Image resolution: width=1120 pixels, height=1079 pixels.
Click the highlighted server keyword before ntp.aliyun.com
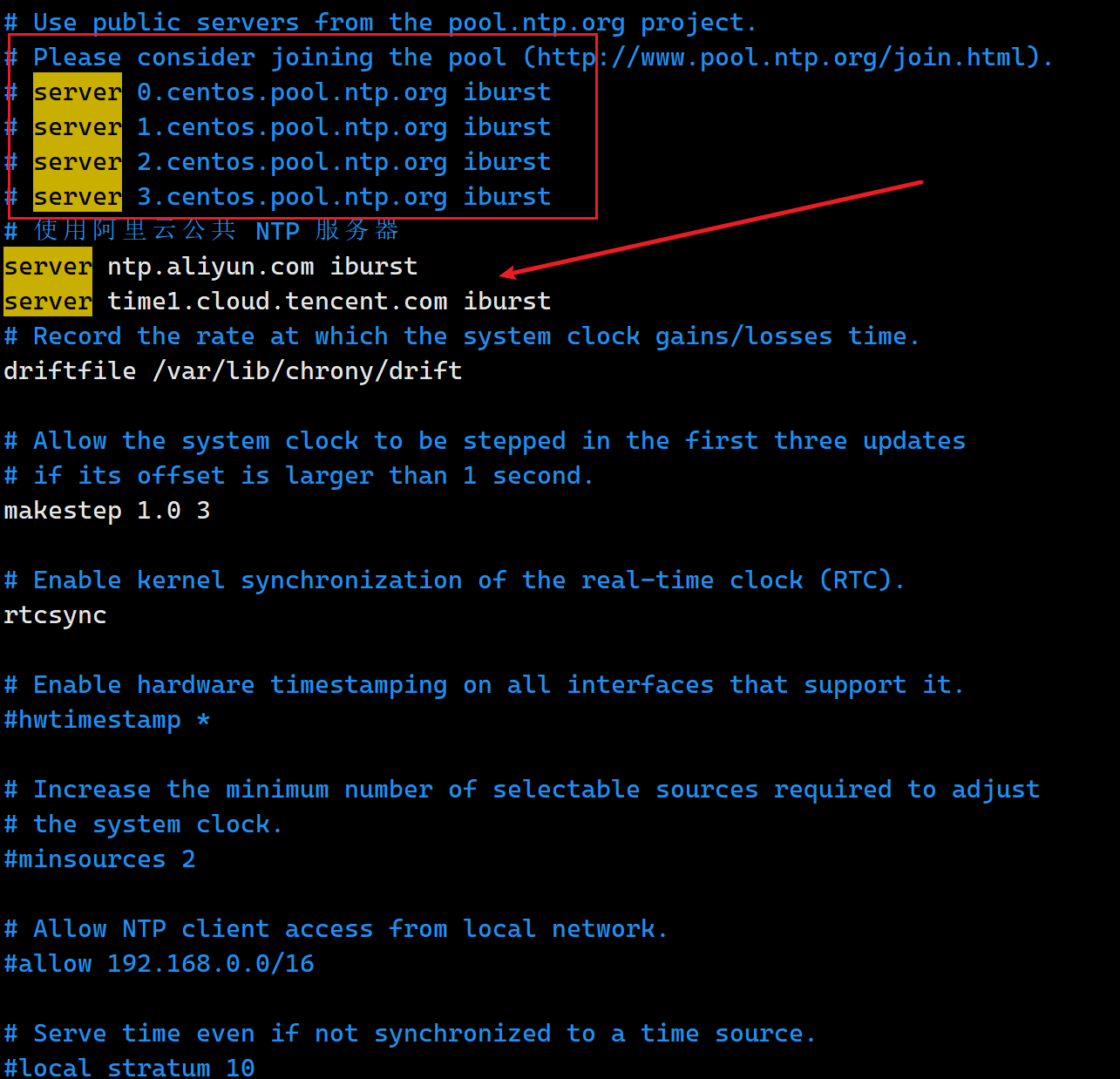pos(48,267)
